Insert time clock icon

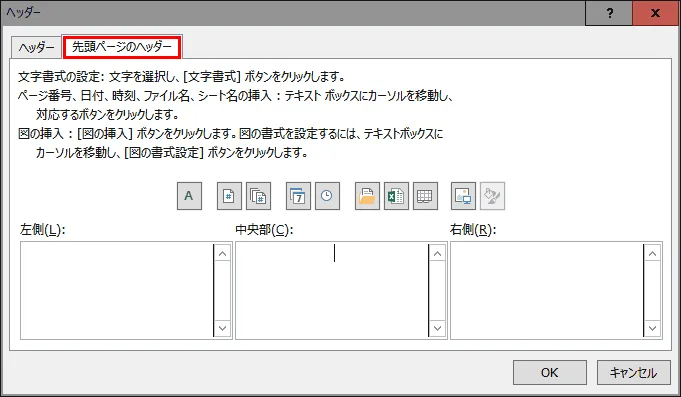327,196
